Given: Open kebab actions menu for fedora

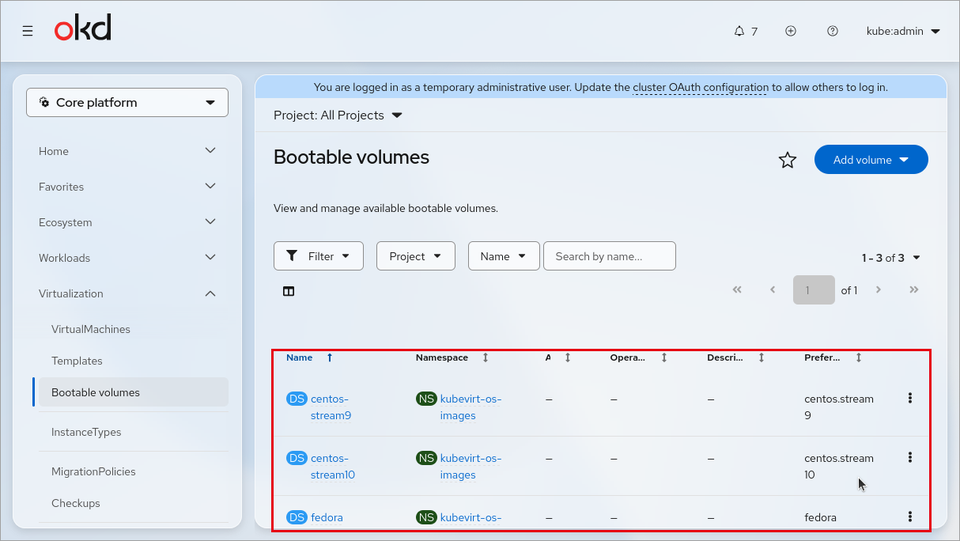Looking at the screenshot, I should tap(910, 517).
